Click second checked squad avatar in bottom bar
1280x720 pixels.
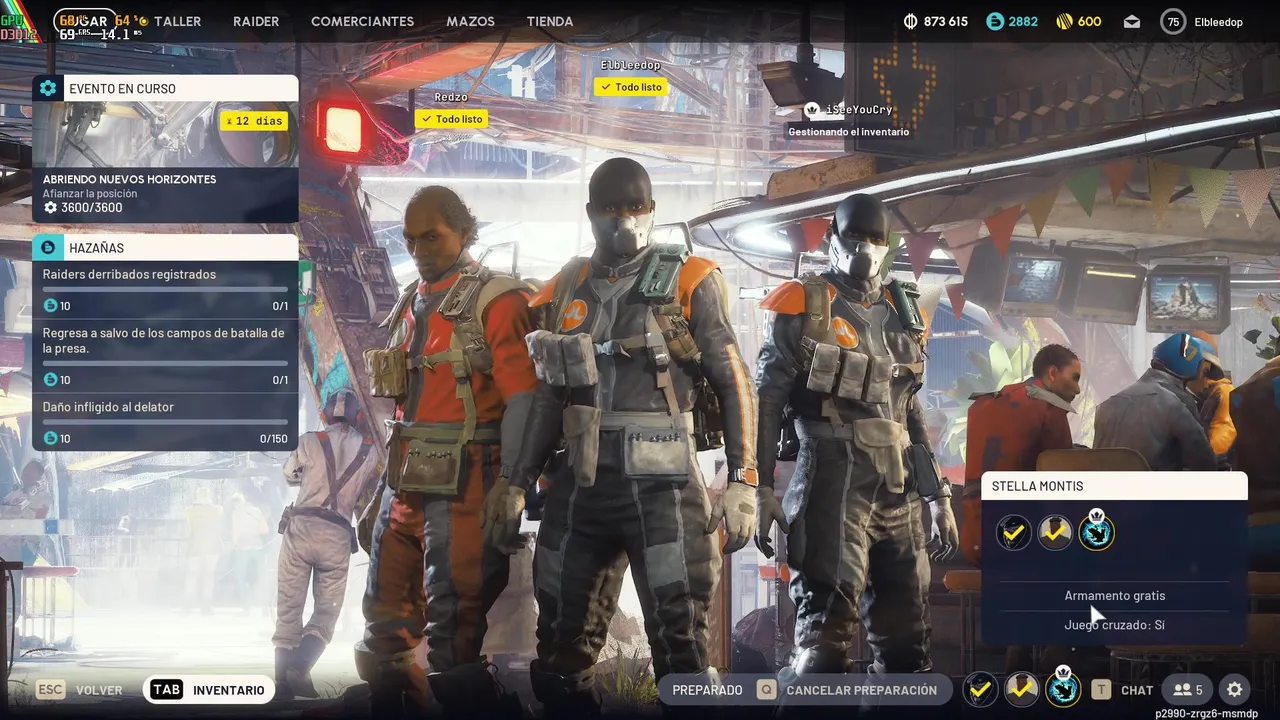pyautogui.click(x=1022, y=689)
